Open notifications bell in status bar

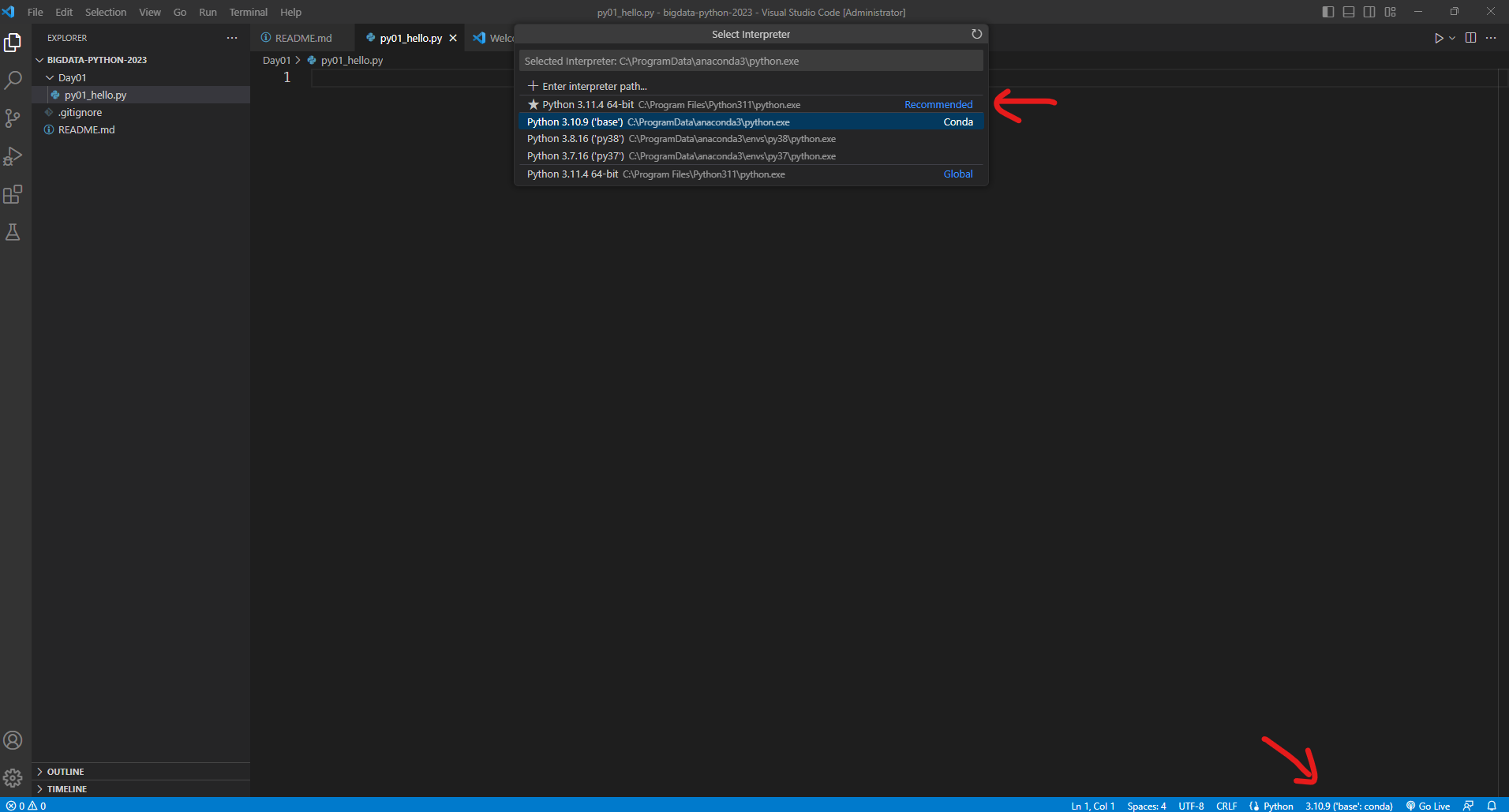pyautogui.click(x=1492, y=806)
